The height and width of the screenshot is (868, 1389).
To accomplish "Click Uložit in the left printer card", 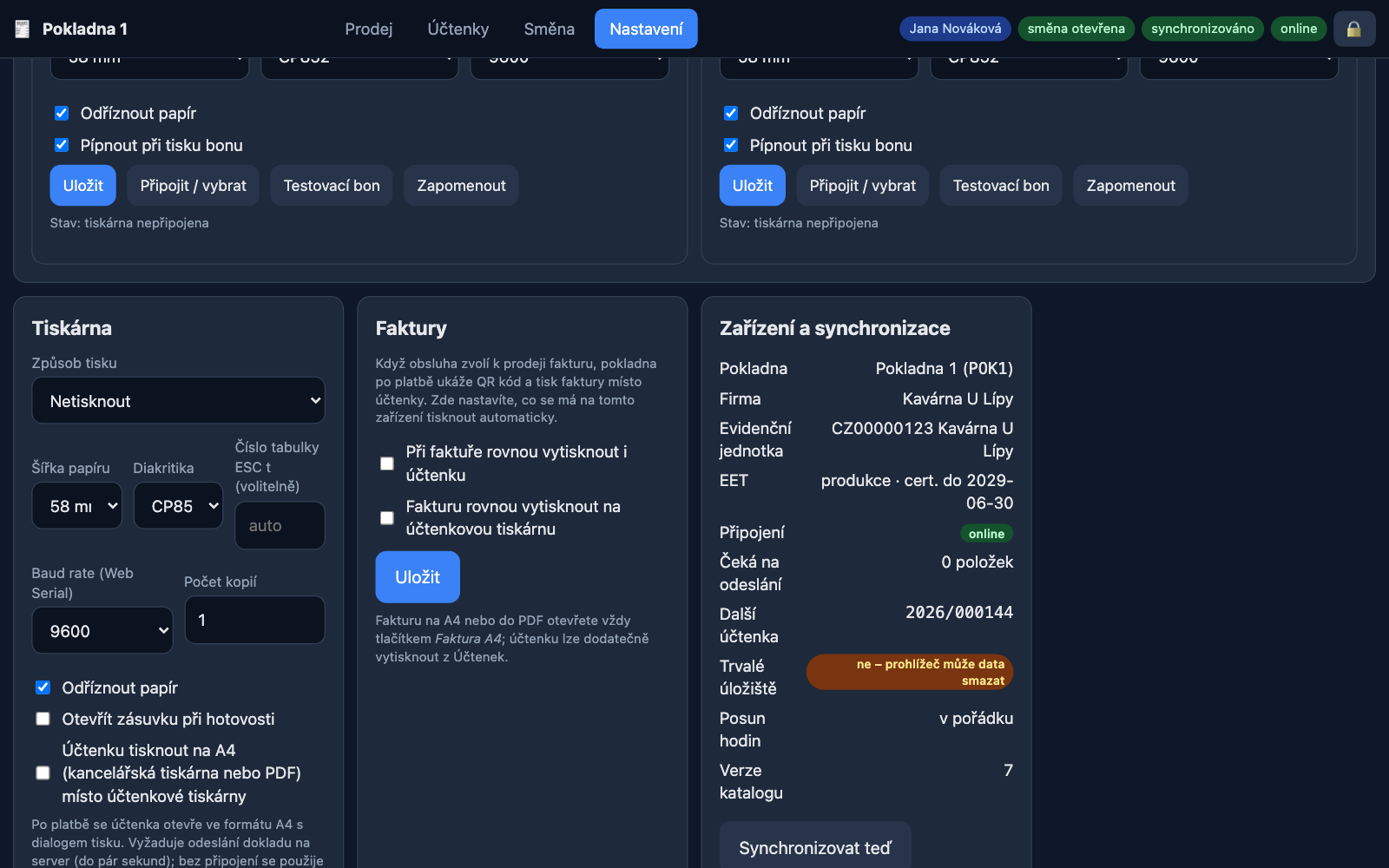I will tap(83, 186).
